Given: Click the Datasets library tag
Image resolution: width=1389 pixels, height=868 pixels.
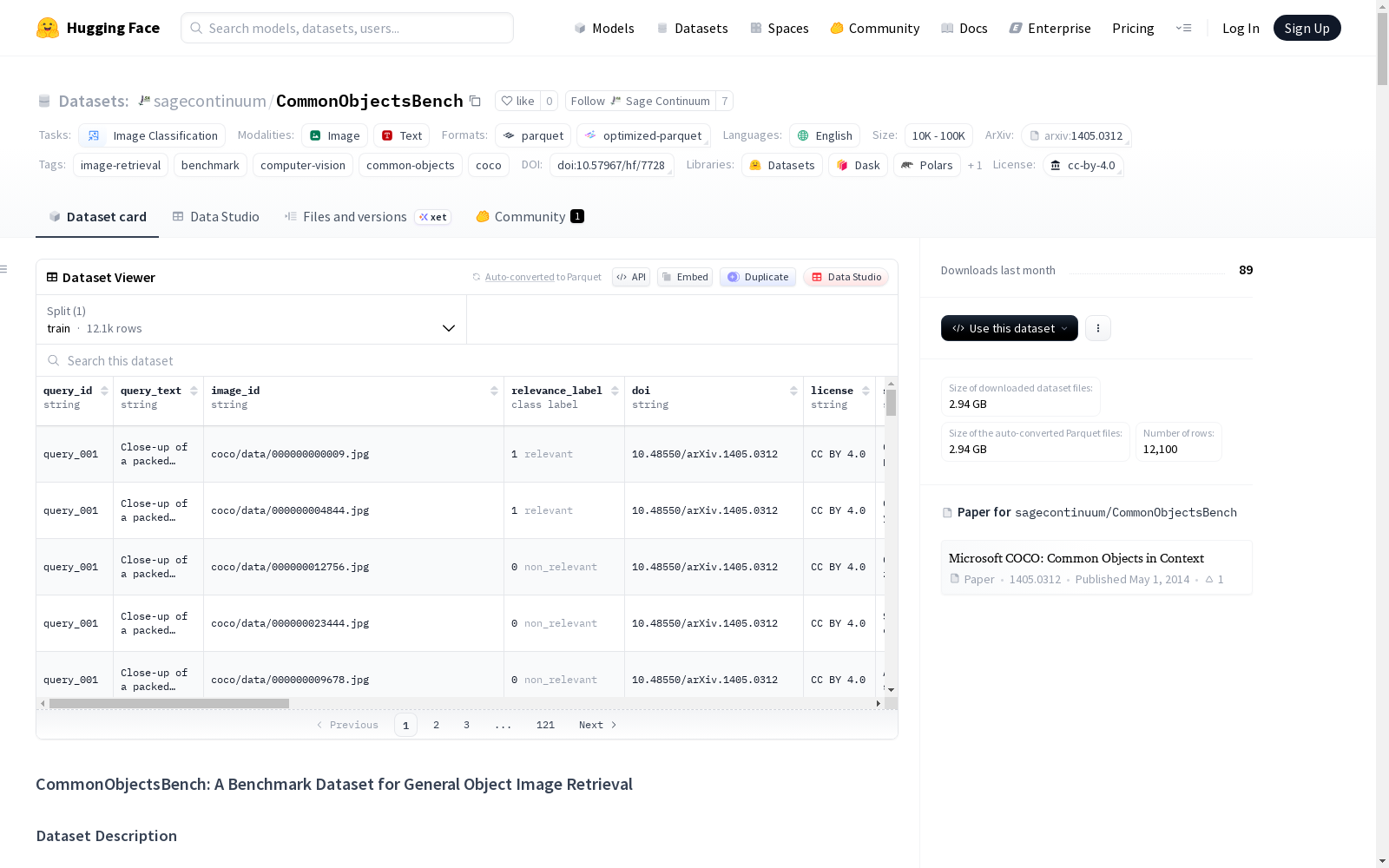Looking at the screenshot, I should pyautogui.click(x=782, y=165).
